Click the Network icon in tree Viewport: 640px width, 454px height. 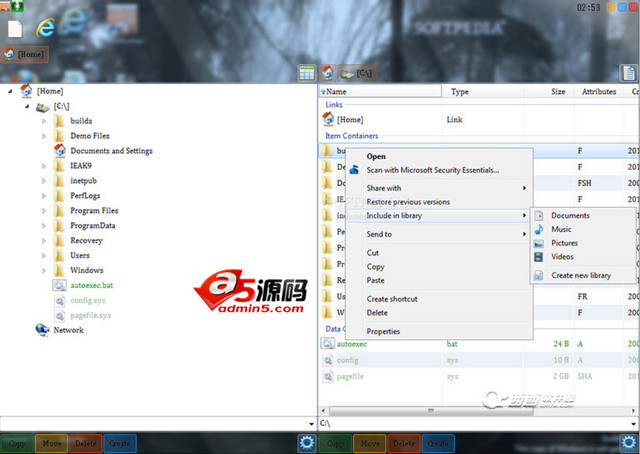click(x=42, y=329)
